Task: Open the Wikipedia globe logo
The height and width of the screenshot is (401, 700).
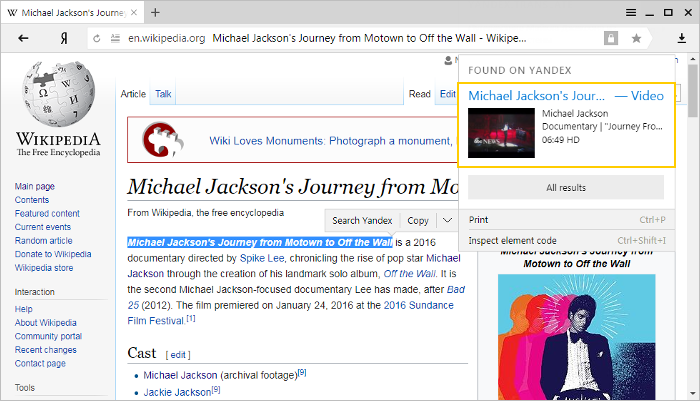Action: point(58,94)
